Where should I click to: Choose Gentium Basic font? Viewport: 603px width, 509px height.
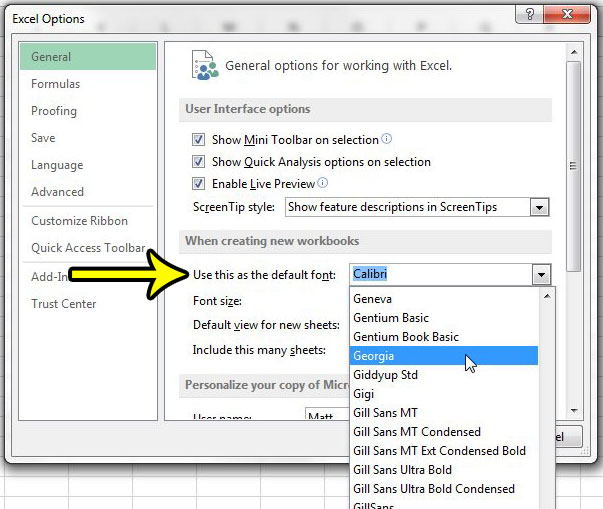pos(444,318)
